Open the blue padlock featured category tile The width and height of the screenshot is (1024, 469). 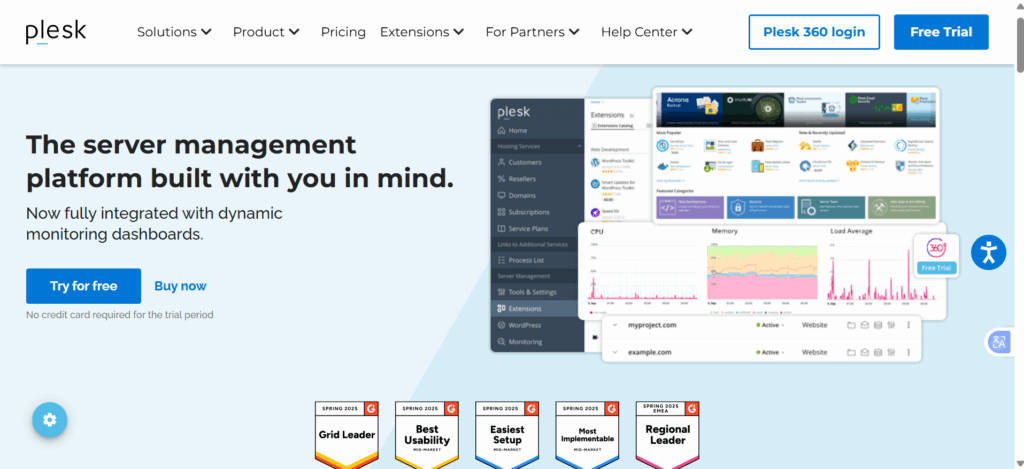coord(761,208)
